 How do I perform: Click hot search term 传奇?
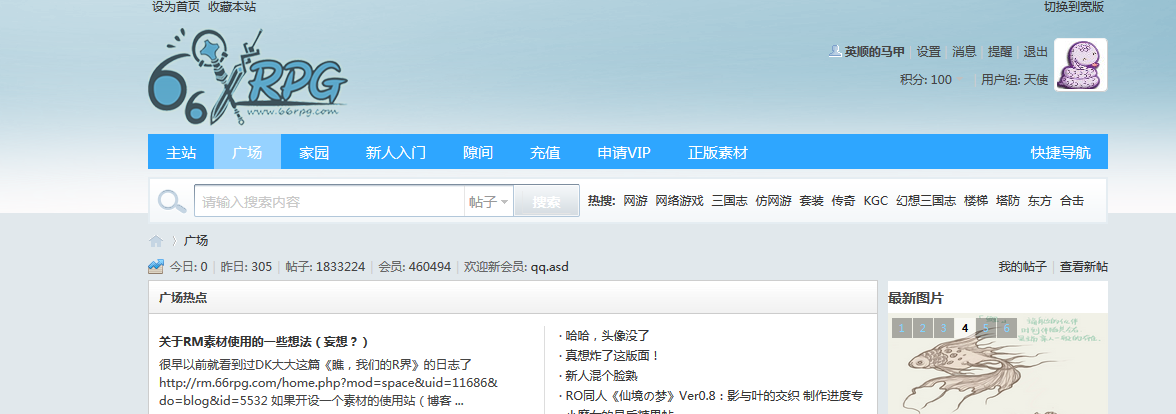point(843,201)
